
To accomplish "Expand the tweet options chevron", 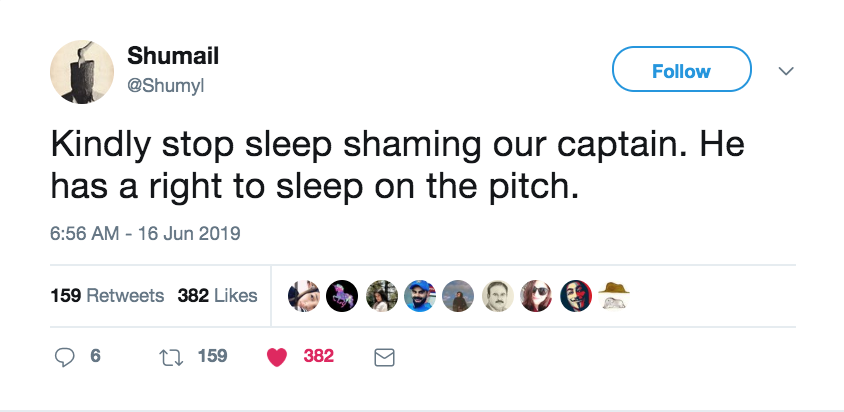I will [x=786, y=72].
